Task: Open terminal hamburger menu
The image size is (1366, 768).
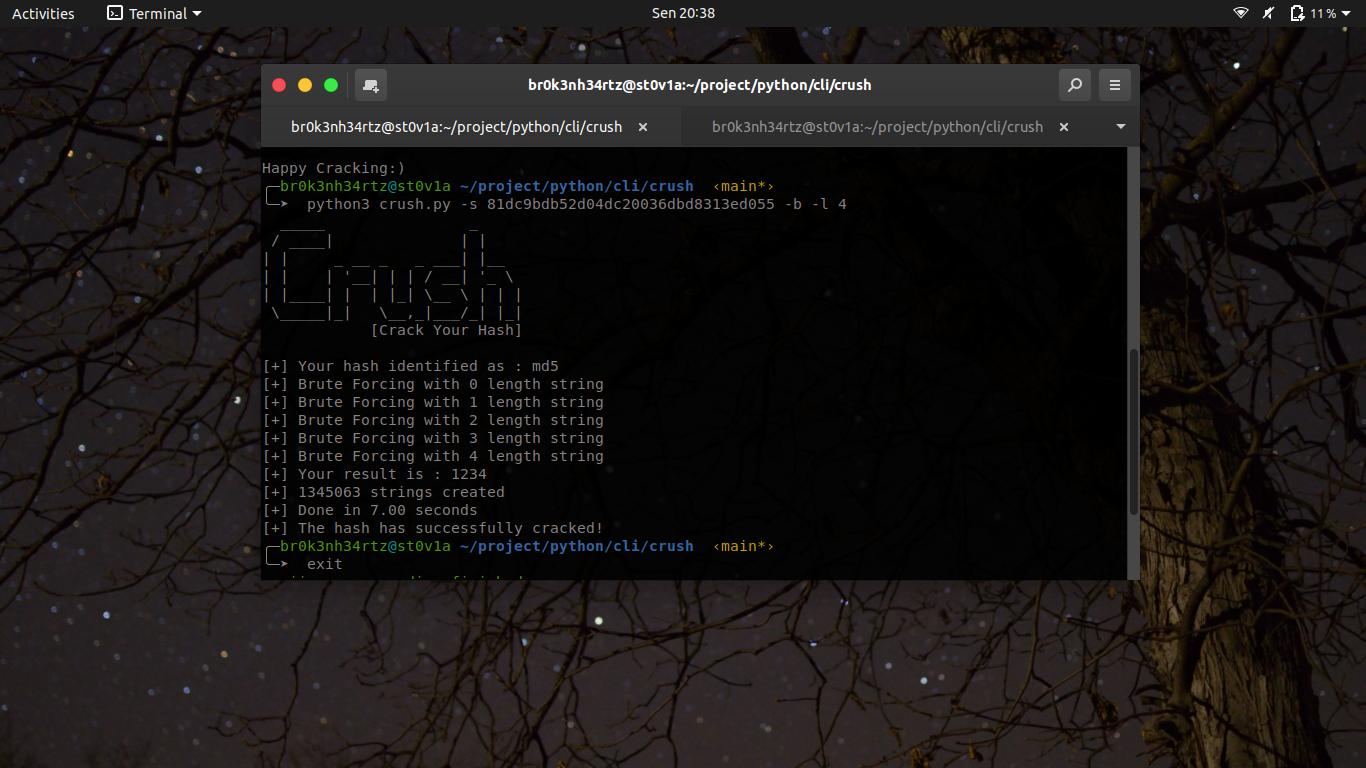Action: 1115,85
